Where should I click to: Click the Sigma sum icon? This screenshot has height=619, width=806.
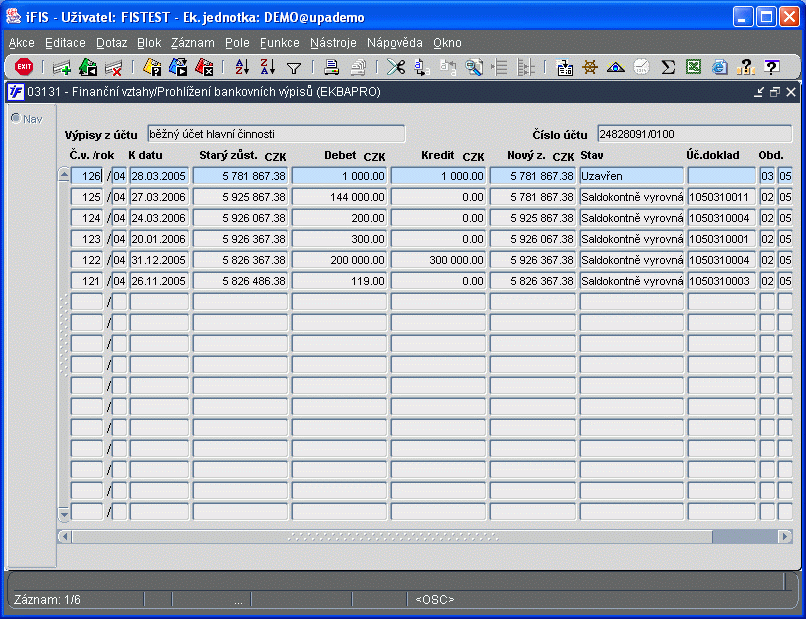pyautogui.click(x=668, y=67)
